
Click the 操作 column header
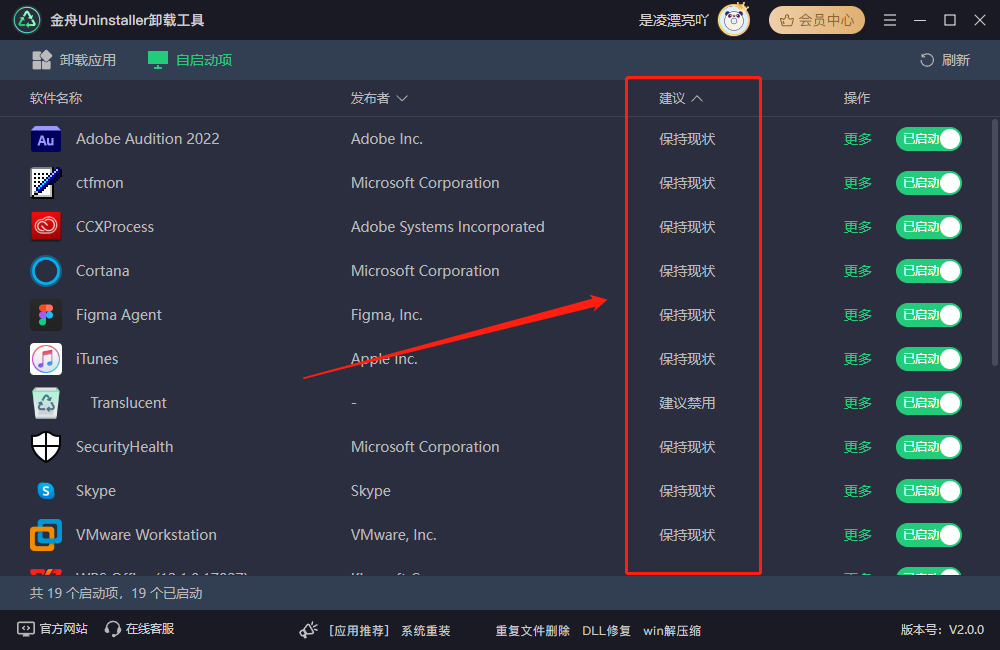pyautogui.click(x=857, y=98)
